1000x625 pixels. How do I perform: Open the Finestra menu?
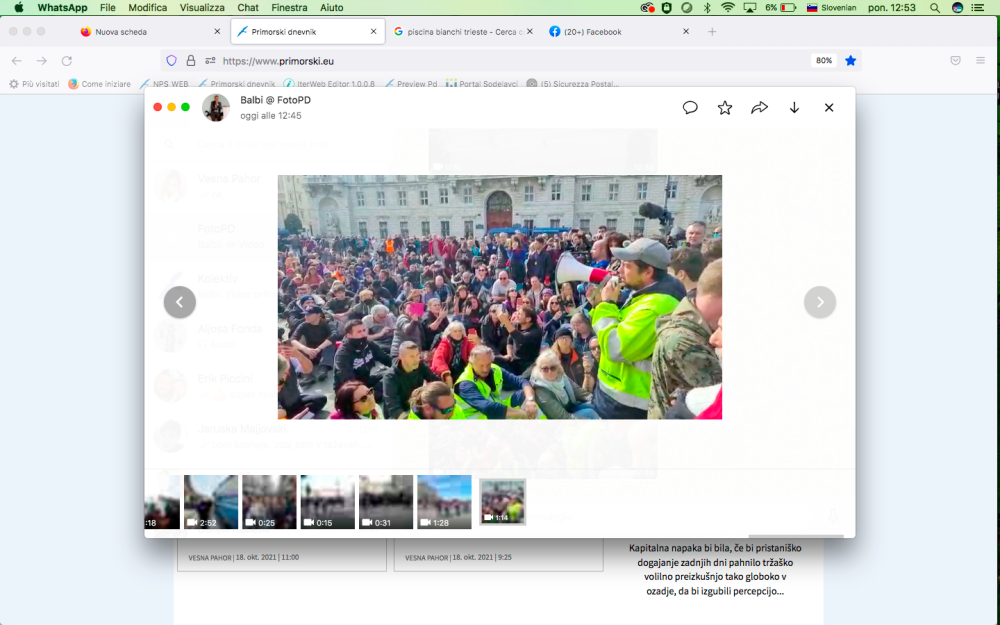click(x=289, y=8)
